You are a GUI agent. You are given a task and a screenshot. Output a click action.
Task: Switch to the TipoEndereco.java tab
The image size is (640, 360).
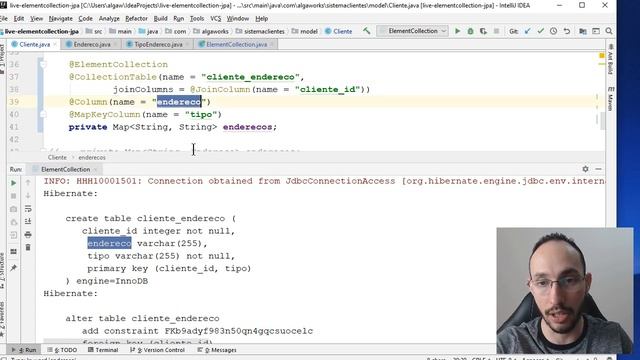click(158, 44)
